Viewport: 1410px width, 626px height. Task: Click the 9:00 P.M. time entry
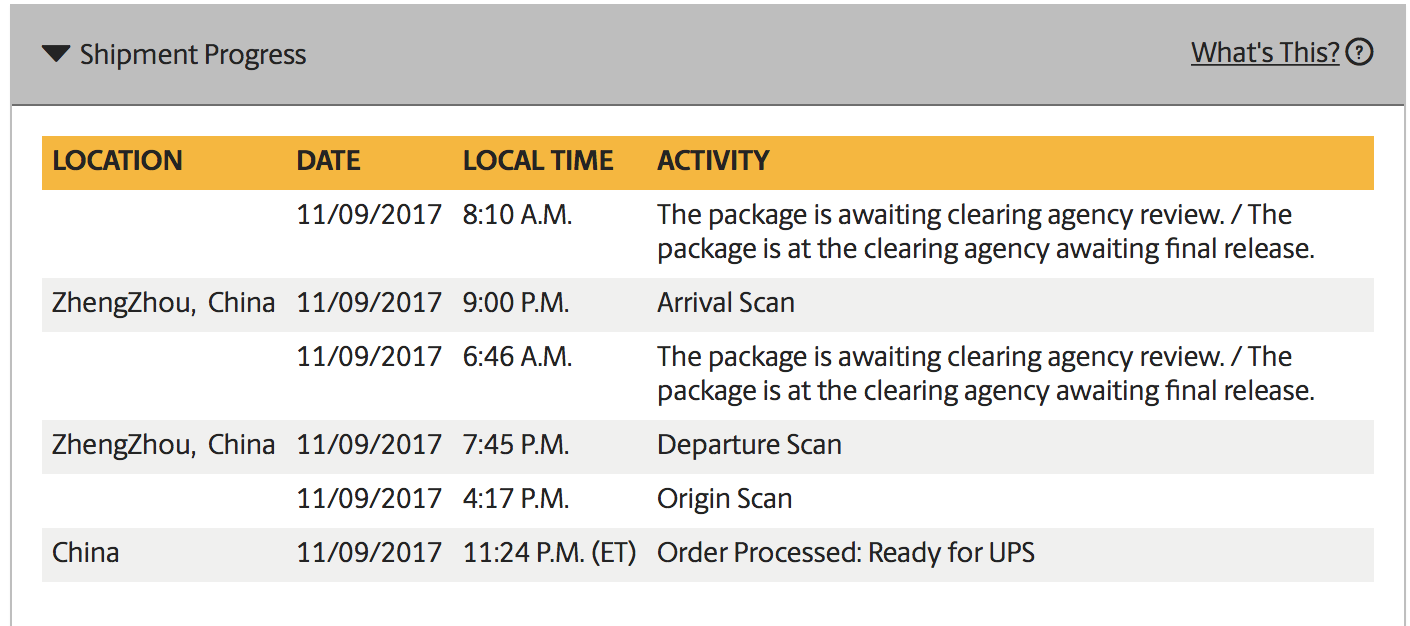coord(516,303)
